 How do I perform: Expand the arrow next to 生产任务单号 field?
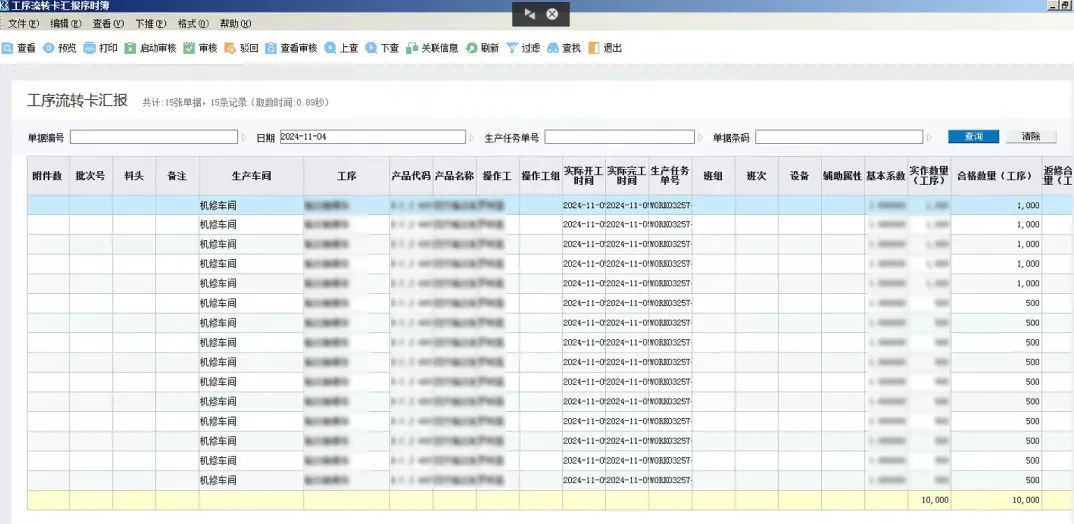coord(701,138)
